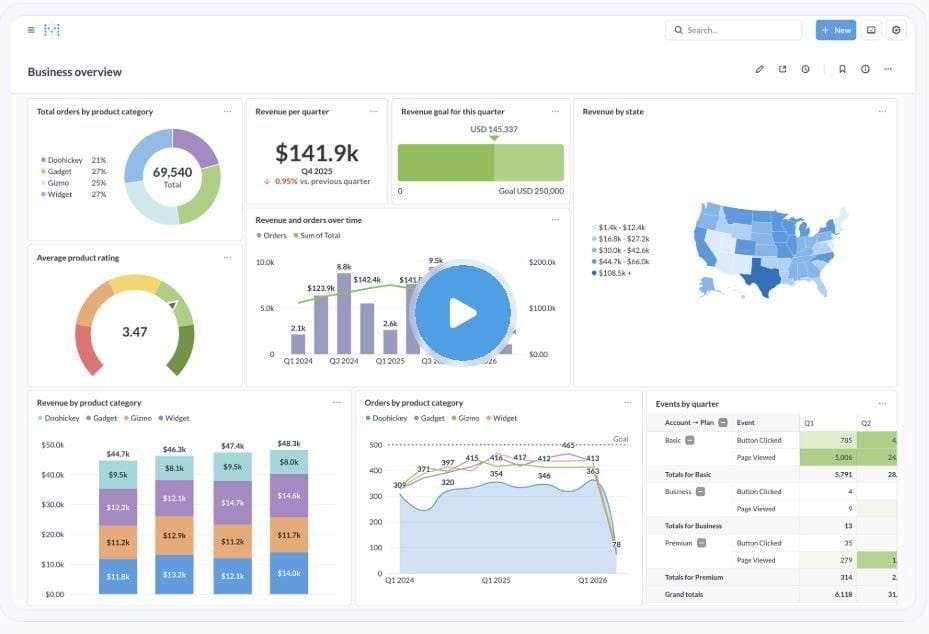
Task: Click the share dashboard icon
Action: pyautogui.click(x=782, y=69)
